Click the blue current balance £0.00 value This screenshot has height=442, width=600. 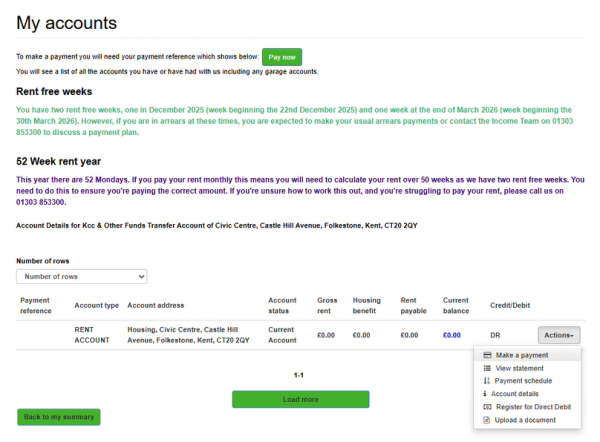tap(452, 335)
